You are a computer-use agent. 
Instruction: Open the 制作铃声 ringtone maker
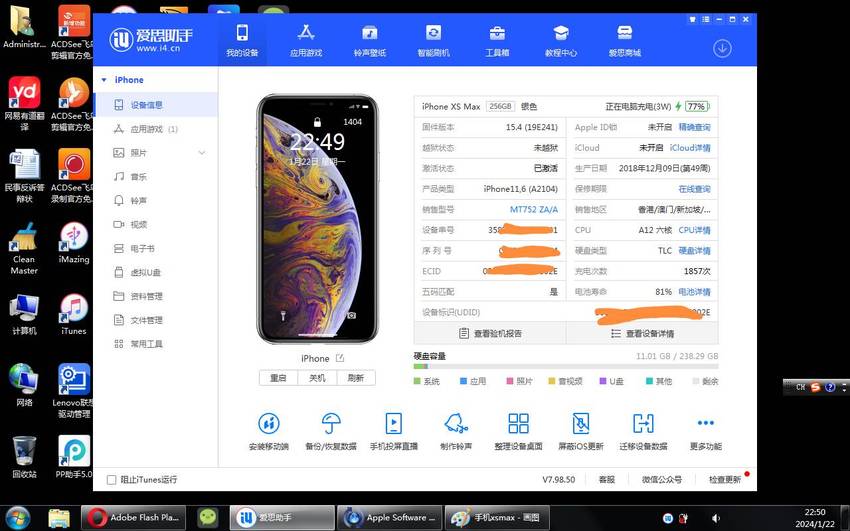[x=456, y=423]
